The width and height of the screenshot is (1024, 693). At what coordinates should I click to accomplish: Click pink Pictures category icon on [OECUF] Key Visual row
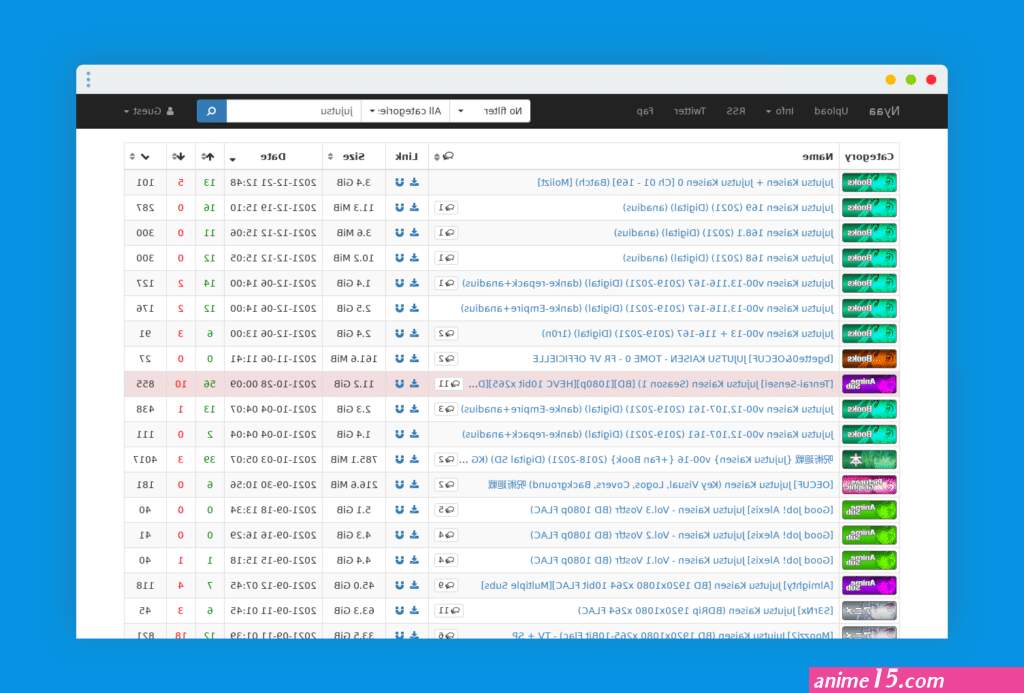(869, 485)
